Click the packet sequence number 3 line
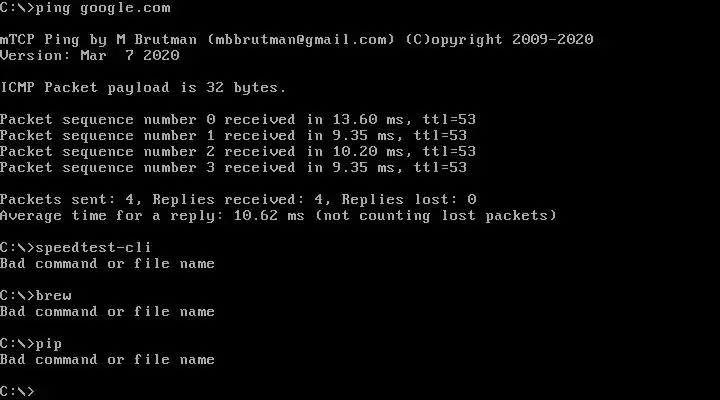Image resolution: width=720 pixels, height=400 pixels. click(233, 168)
